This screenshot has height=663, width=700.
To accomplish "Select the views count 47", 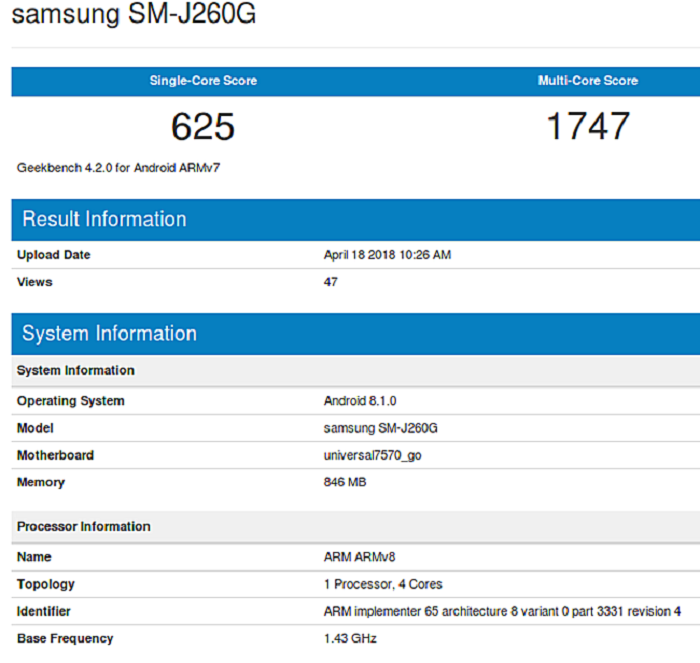I will click(330, 282).
